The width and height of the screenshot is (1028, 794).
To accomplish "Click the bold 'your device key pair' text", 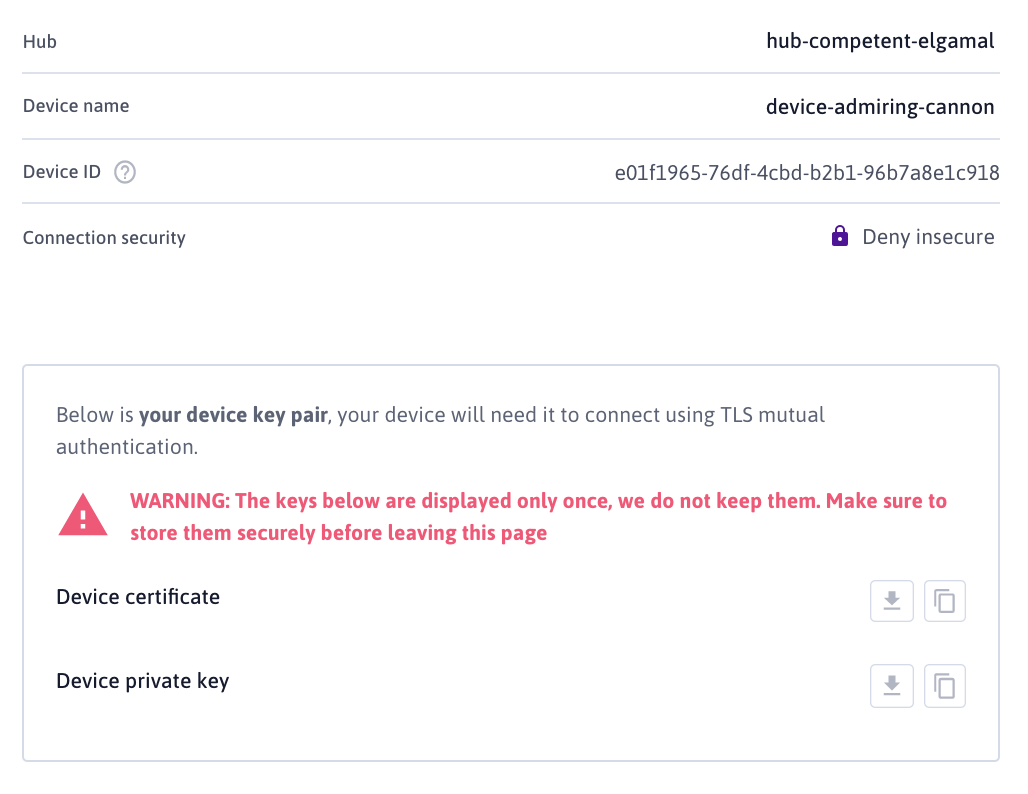I will coord(233,415).
